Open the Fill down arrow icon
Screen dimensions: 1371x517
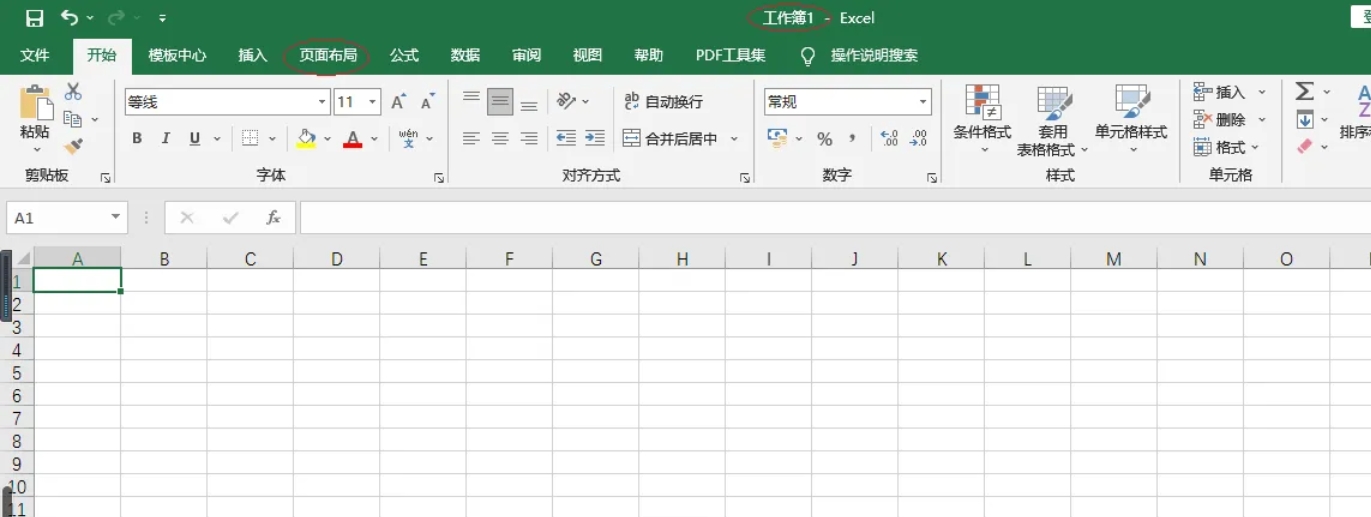[1305, 120]
